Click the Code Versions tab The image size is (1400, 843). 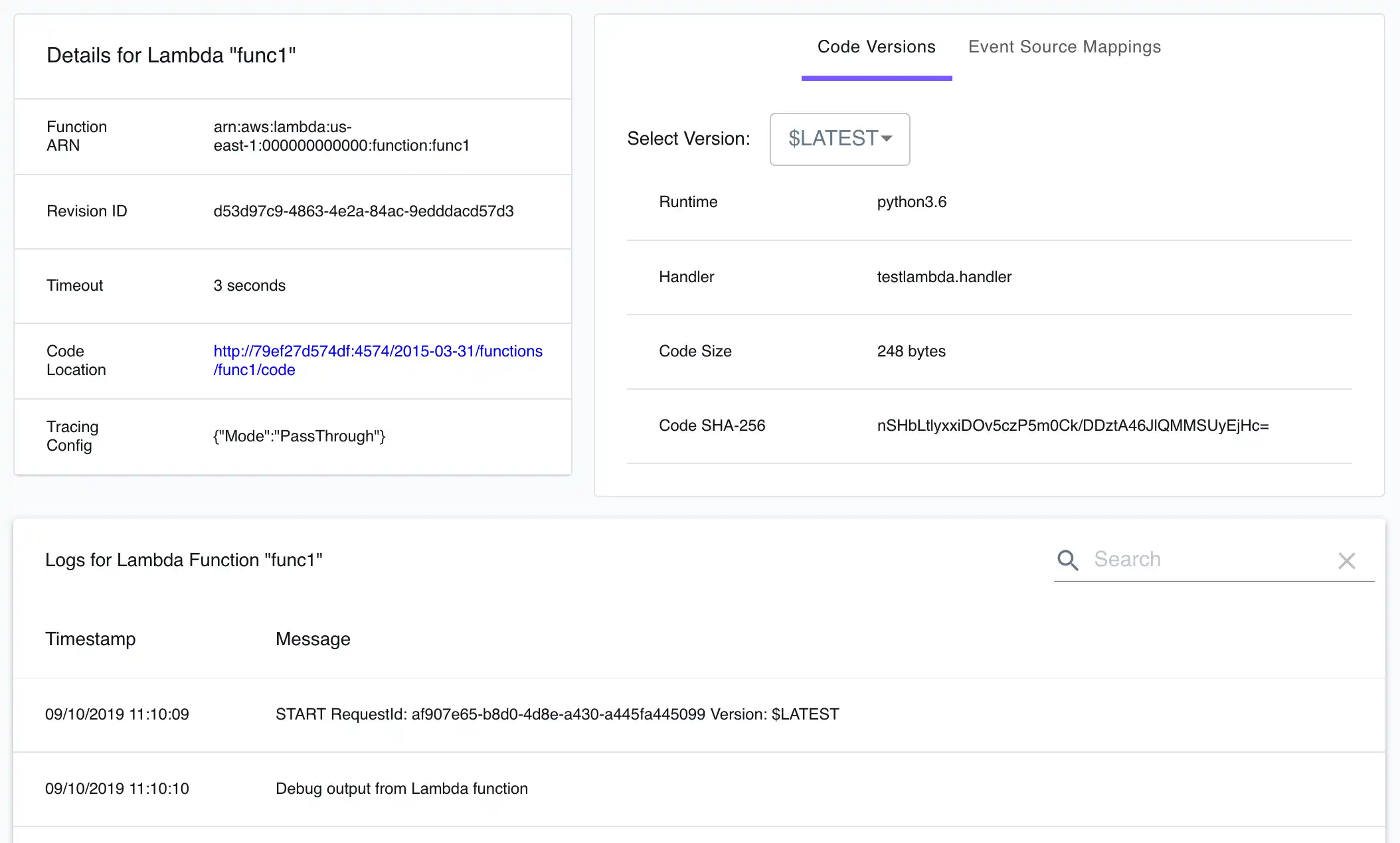(876, 47)
